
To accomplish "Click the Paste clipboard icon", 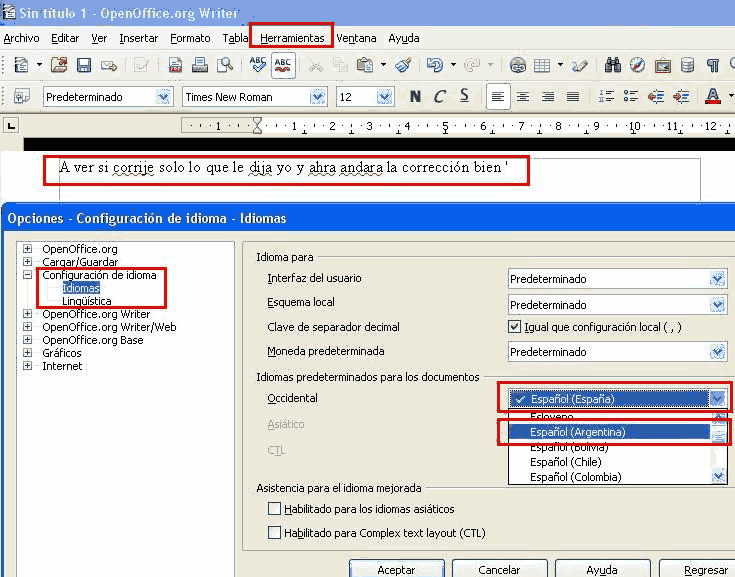I will [x=365, y=65].
